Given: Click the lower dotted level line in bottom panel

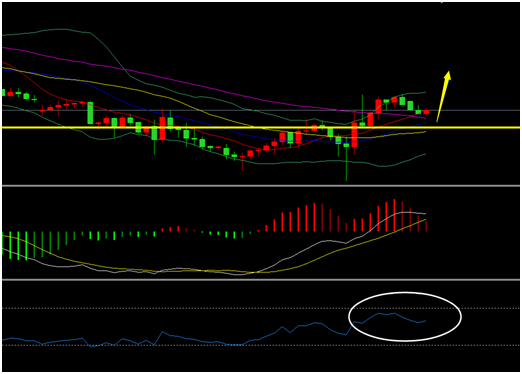Looking at the screenshot, I should [261, 345].
